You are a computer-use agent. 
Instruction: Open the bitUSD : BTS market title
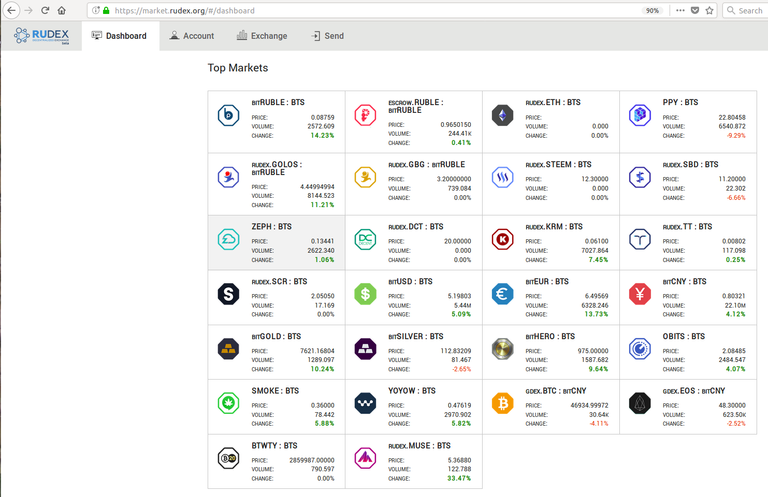click(410, 282)
